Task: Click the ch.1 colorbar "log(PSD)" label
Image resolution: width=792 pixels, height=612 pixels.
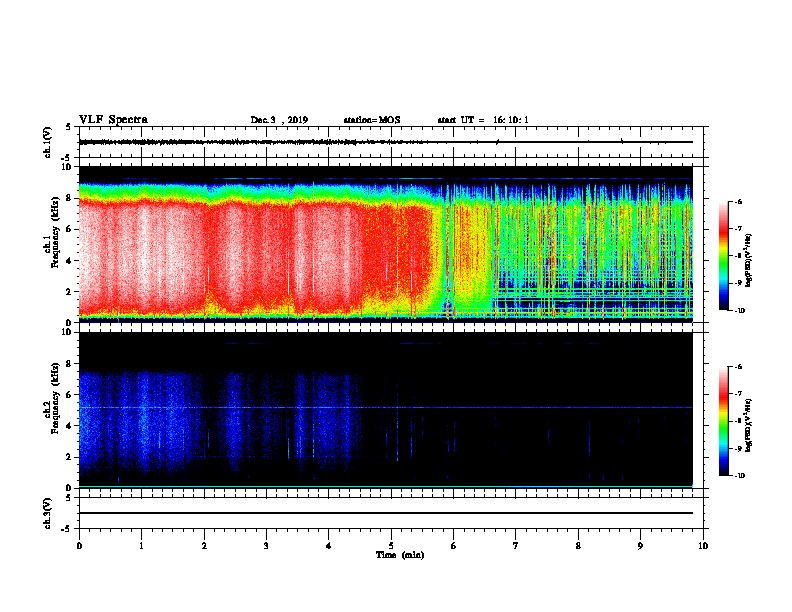Action: (x=748, y=260)
